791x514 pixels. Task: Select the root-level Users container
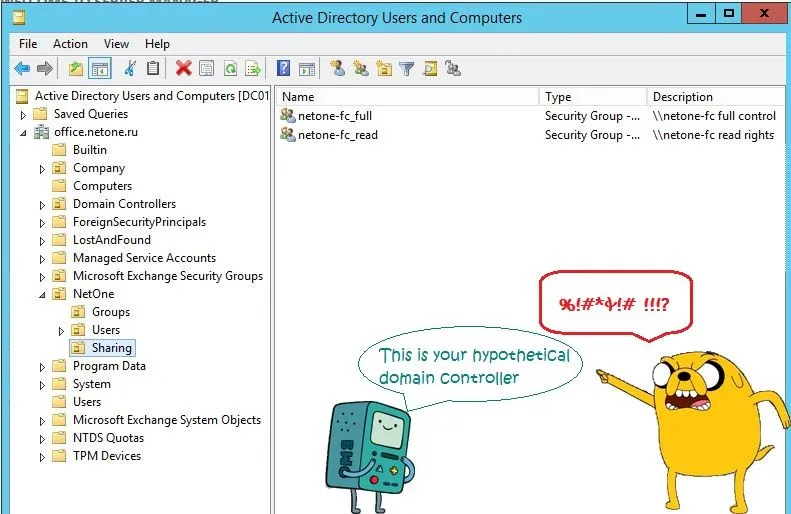(x=87, y=402)
